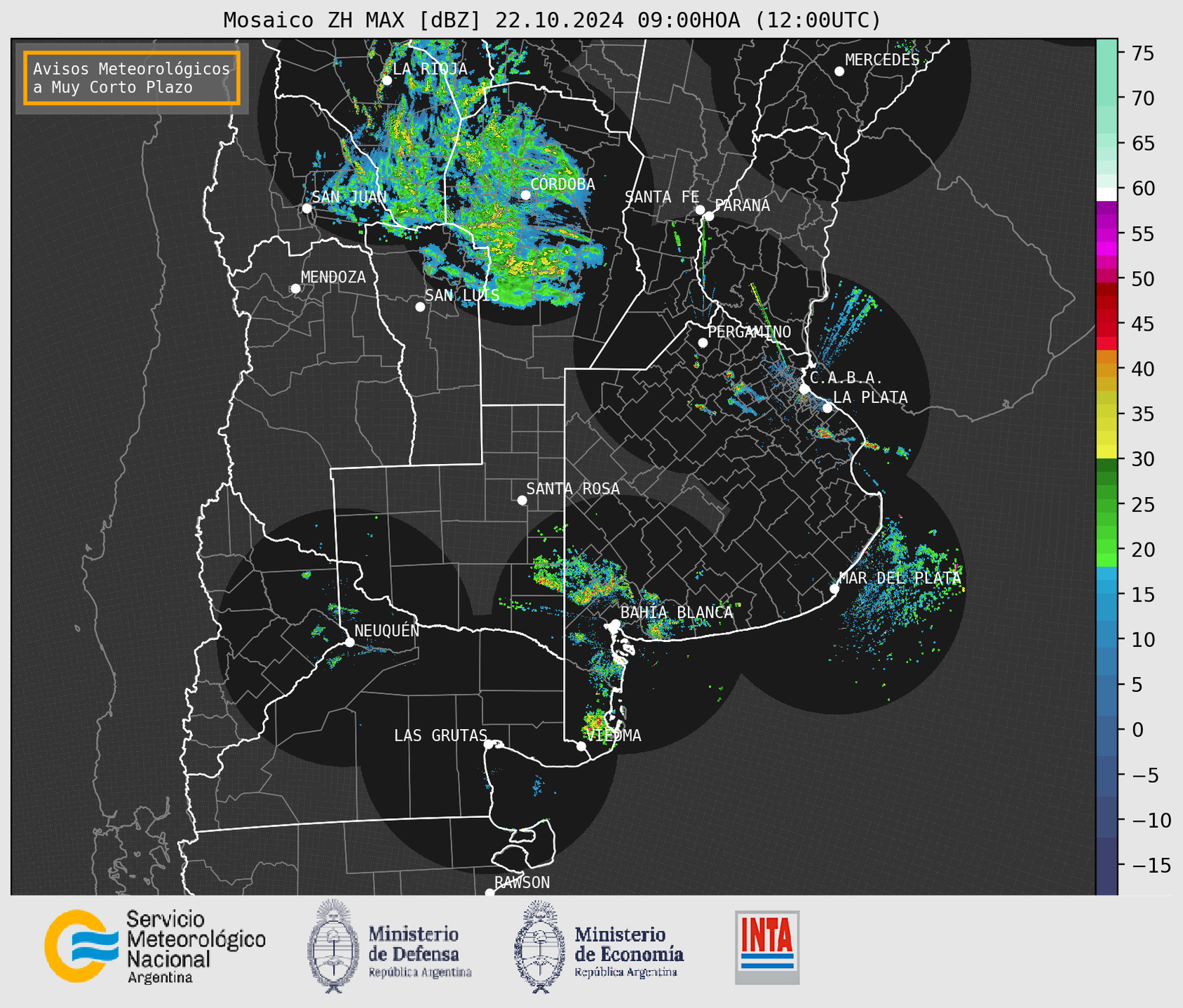The image size is (1183, 1008).
Task: Click the Servicio Meteorológico Nacional text
Action: pos(196,946)
